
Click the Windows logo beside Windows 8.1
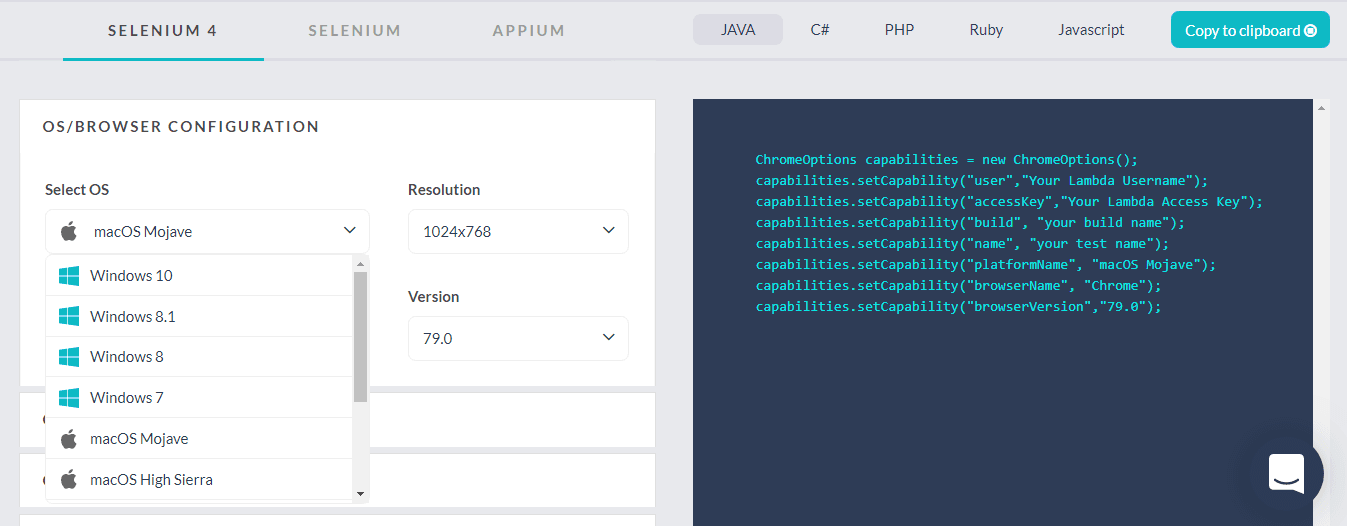point(69,316)
